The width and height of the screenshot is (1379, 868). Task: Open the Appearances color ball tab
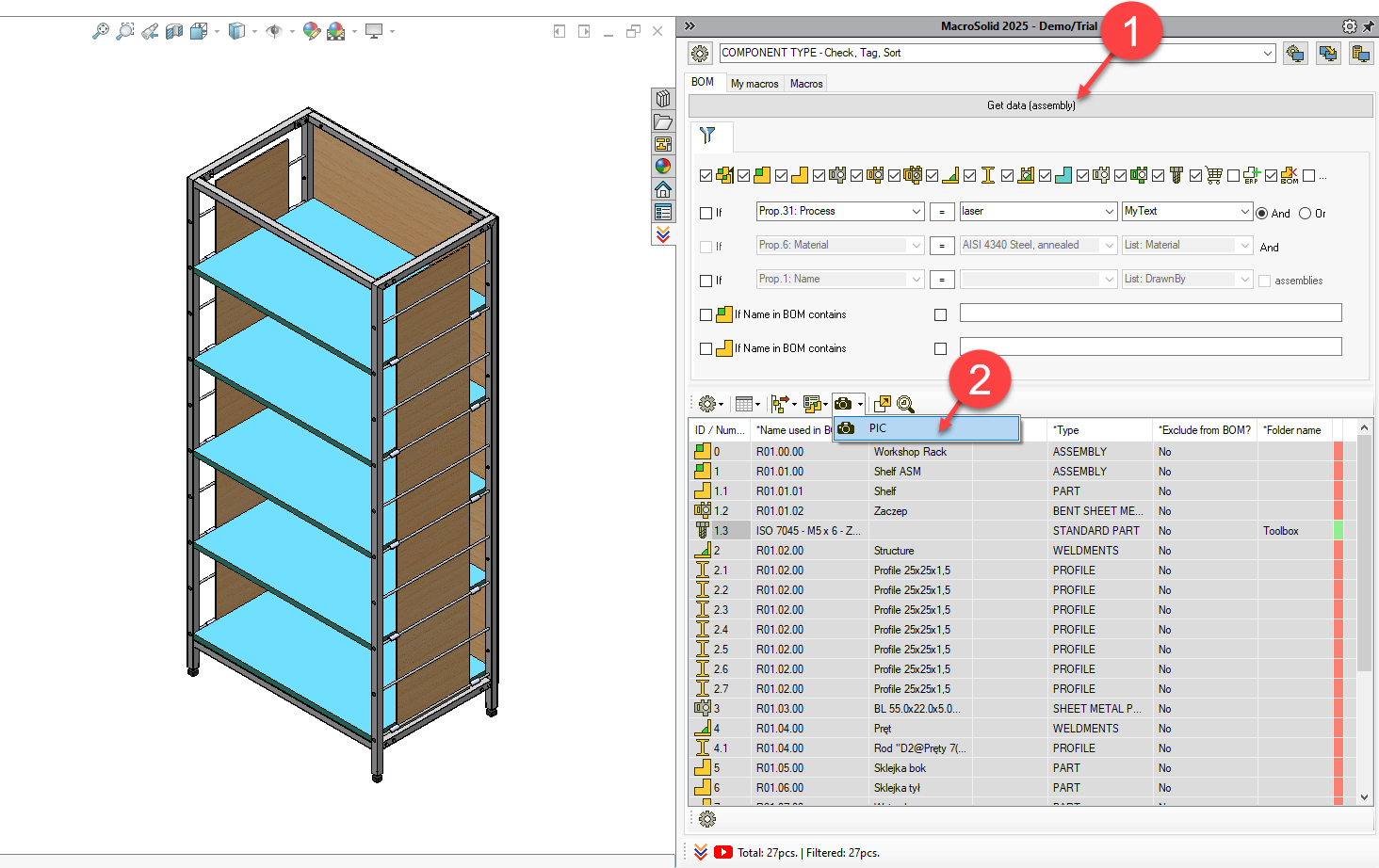(663, 167)
